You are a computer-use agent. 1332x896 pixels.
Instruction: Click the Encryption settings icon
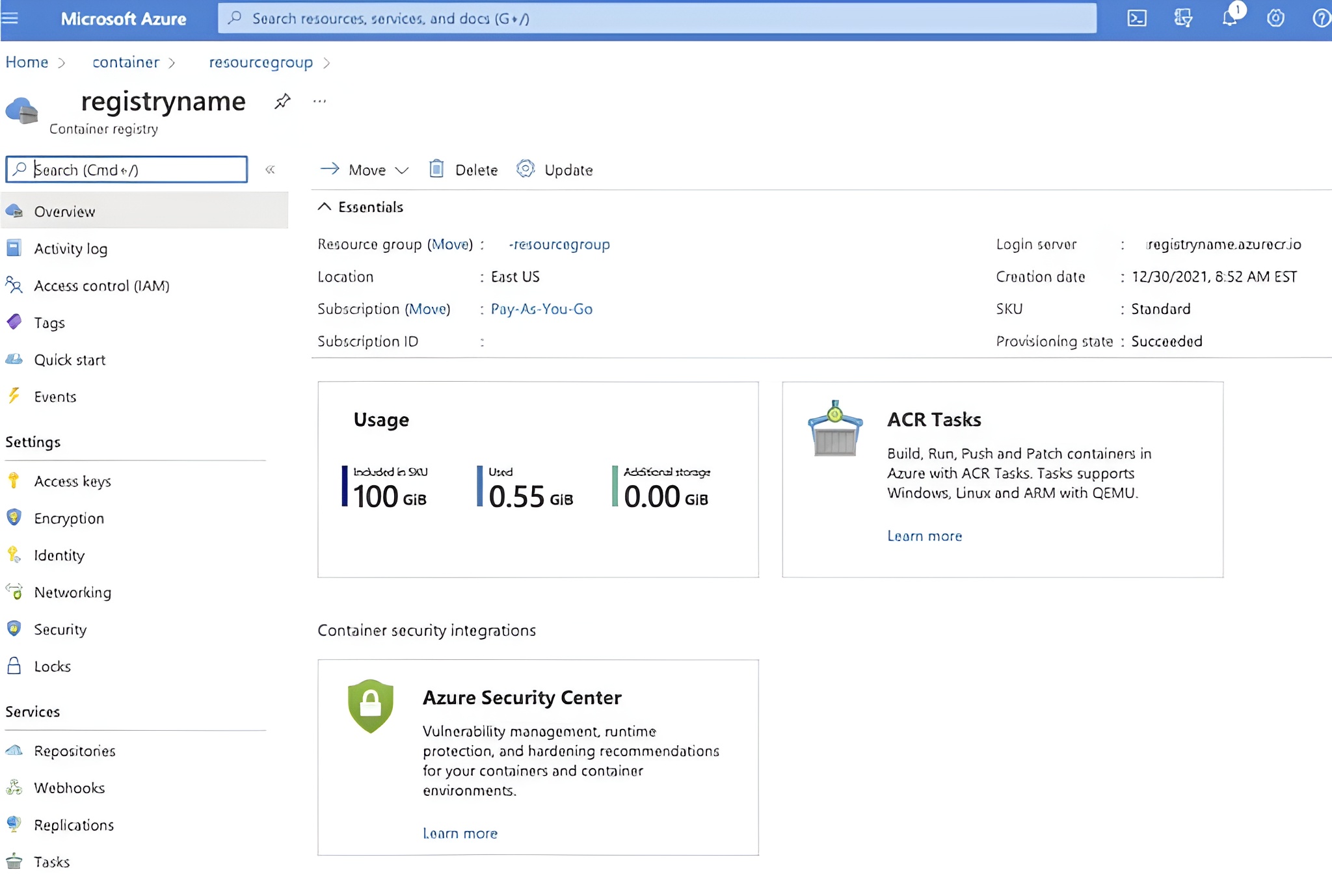click(x=15, y=517)
